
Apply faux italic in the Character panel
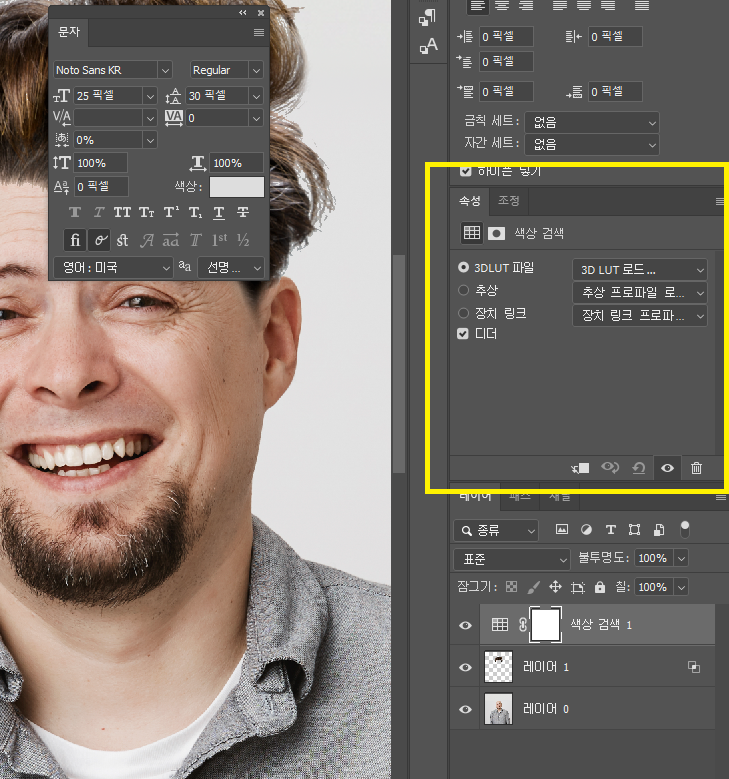98,213
